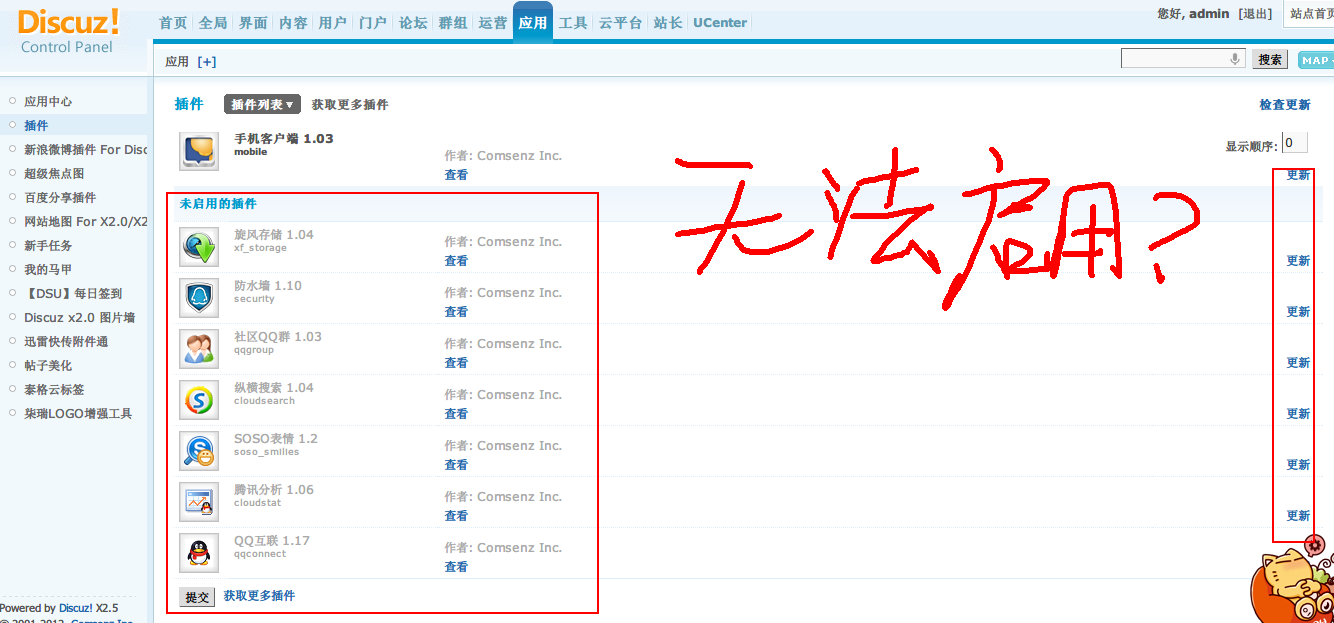The height and width of the screenshot is (623, 1334).
Task: Open 柒瑞LOGO增强工具 in the sidebar
Action: tap(78, 413)
